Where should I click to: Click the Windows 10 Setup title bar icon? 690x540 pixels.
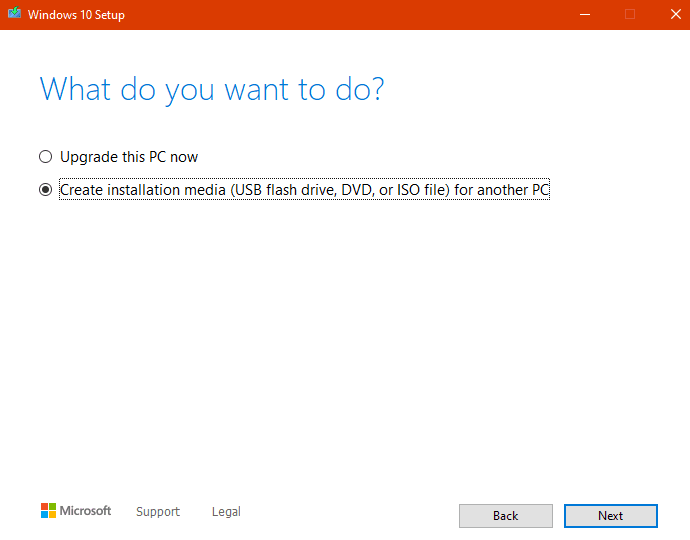[15, 13]
